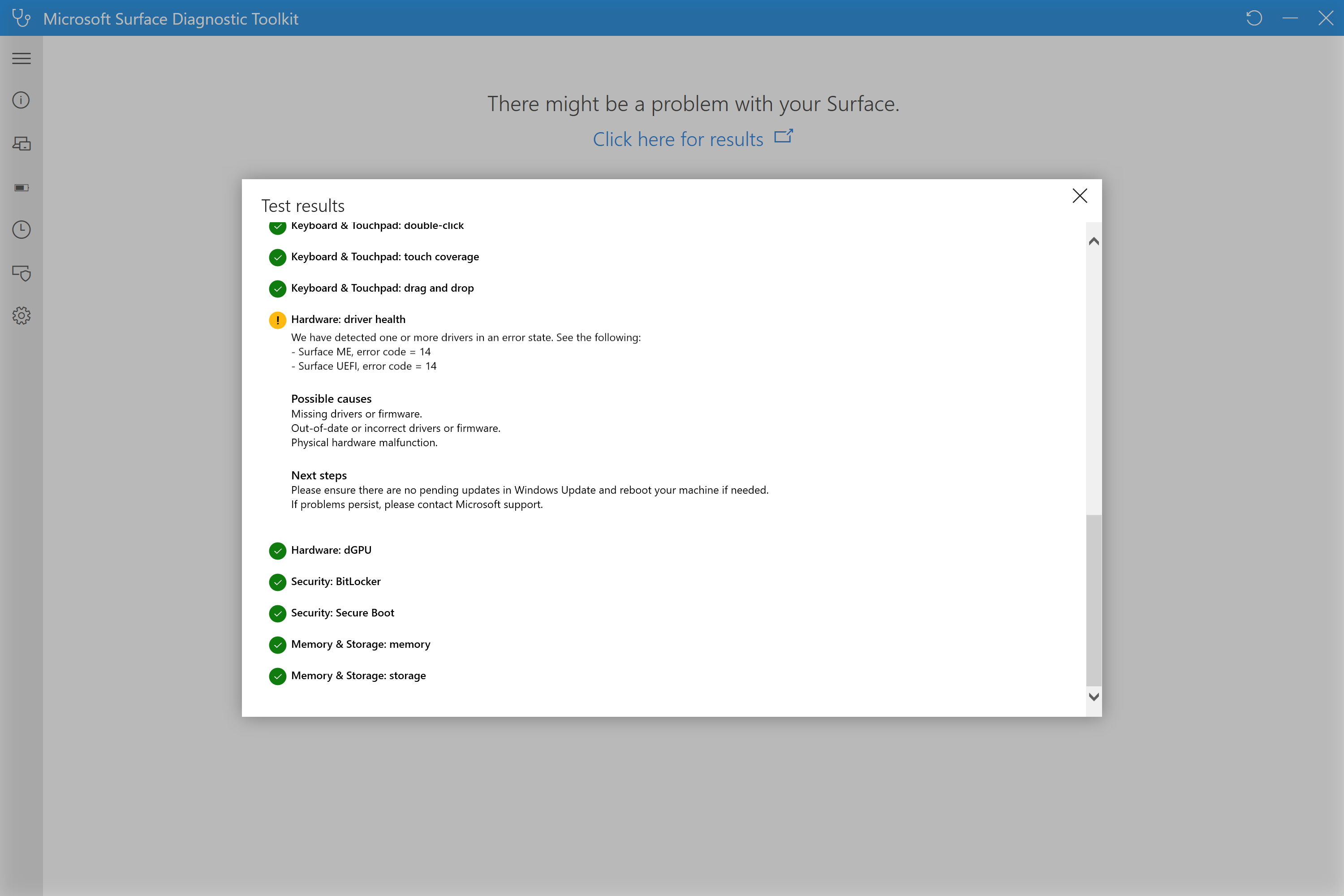This screenshot has height=896, width=1344.
Task: Click the device security shield icon
Action: coord(21,273)
